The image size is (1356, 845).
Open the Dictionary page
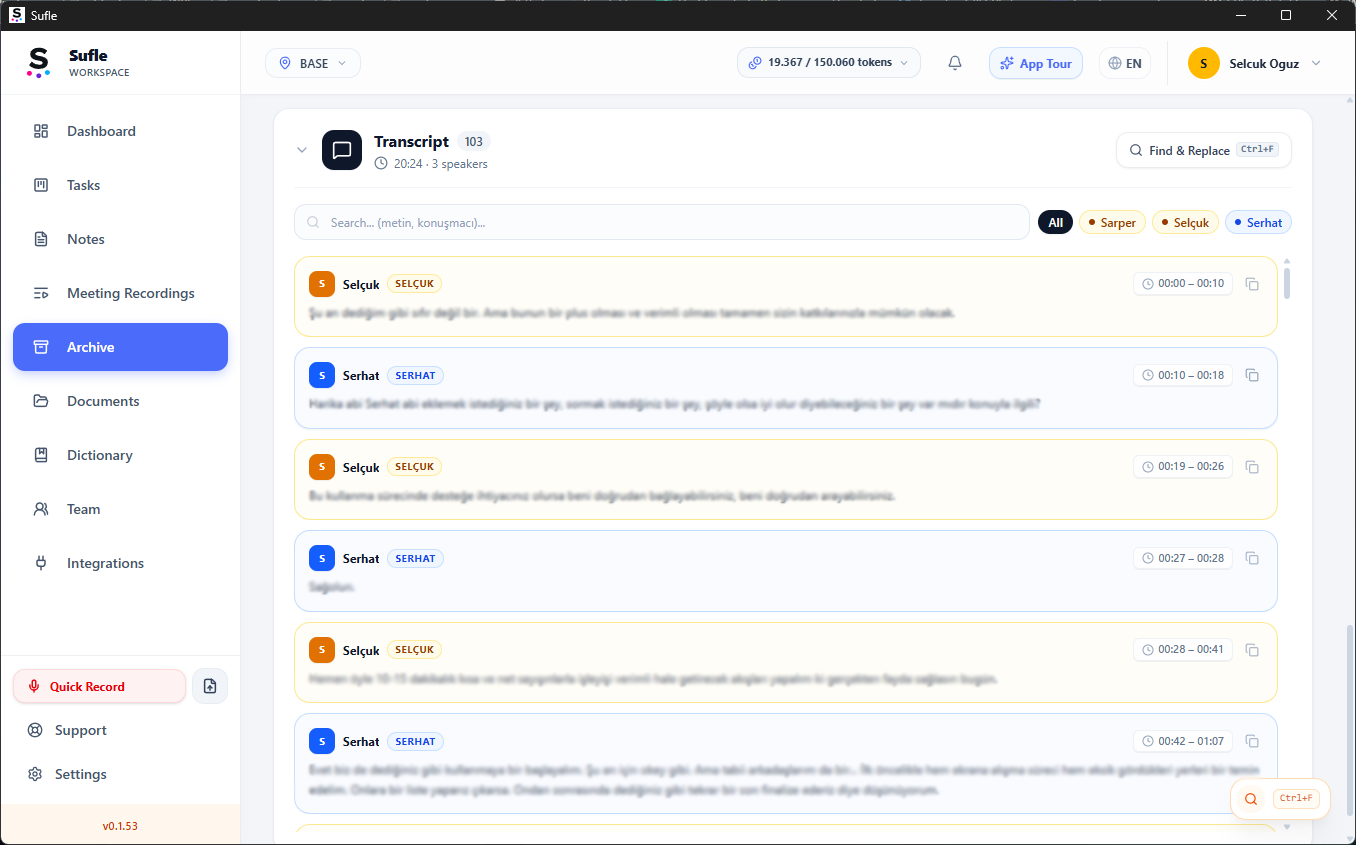point(120,455)
